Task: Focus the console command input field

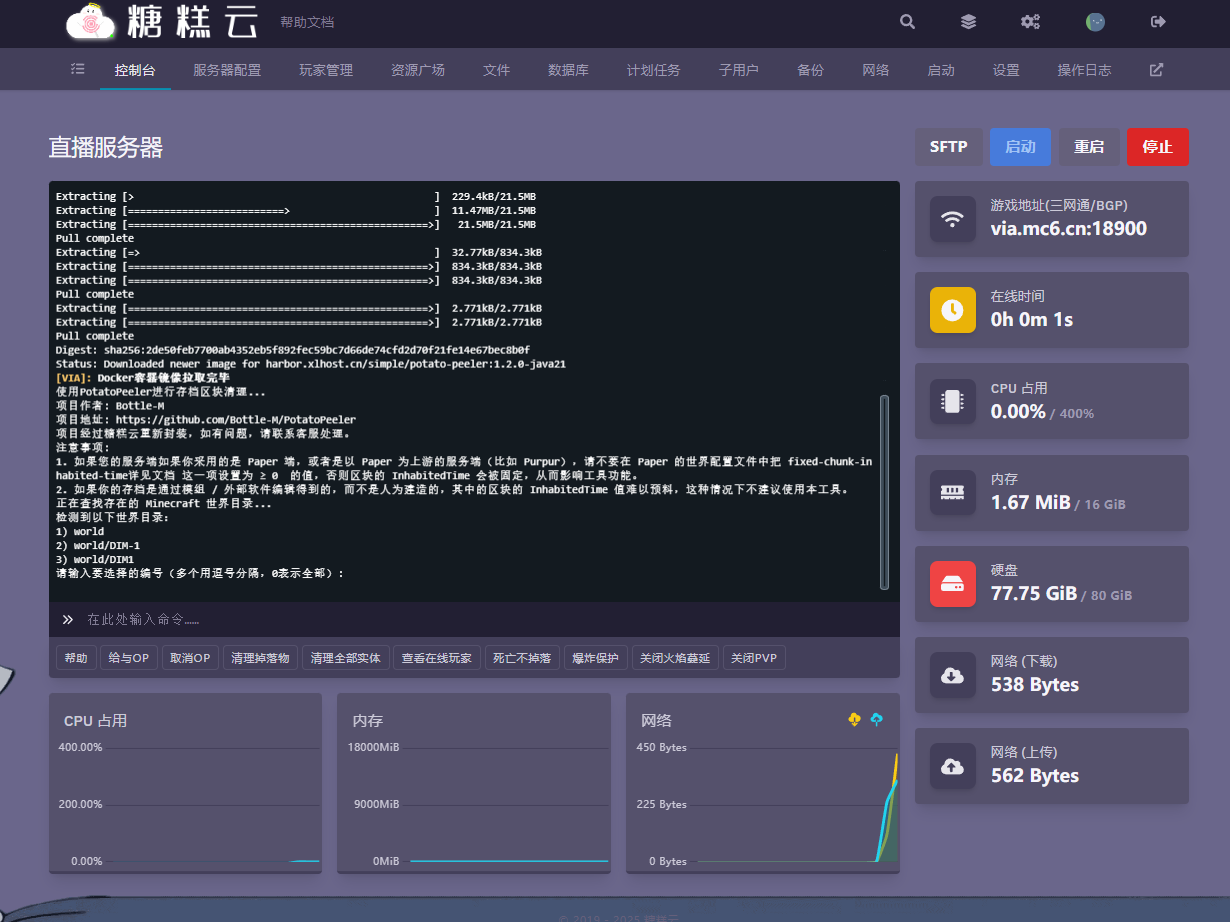Action: [480, 620]
